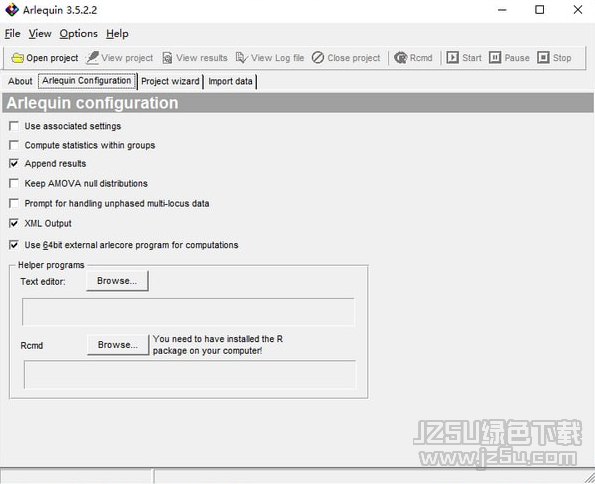Viewport: 595px width, 484px height.
Task: Browse for the Rcmd program
Action: pos(118,345)
